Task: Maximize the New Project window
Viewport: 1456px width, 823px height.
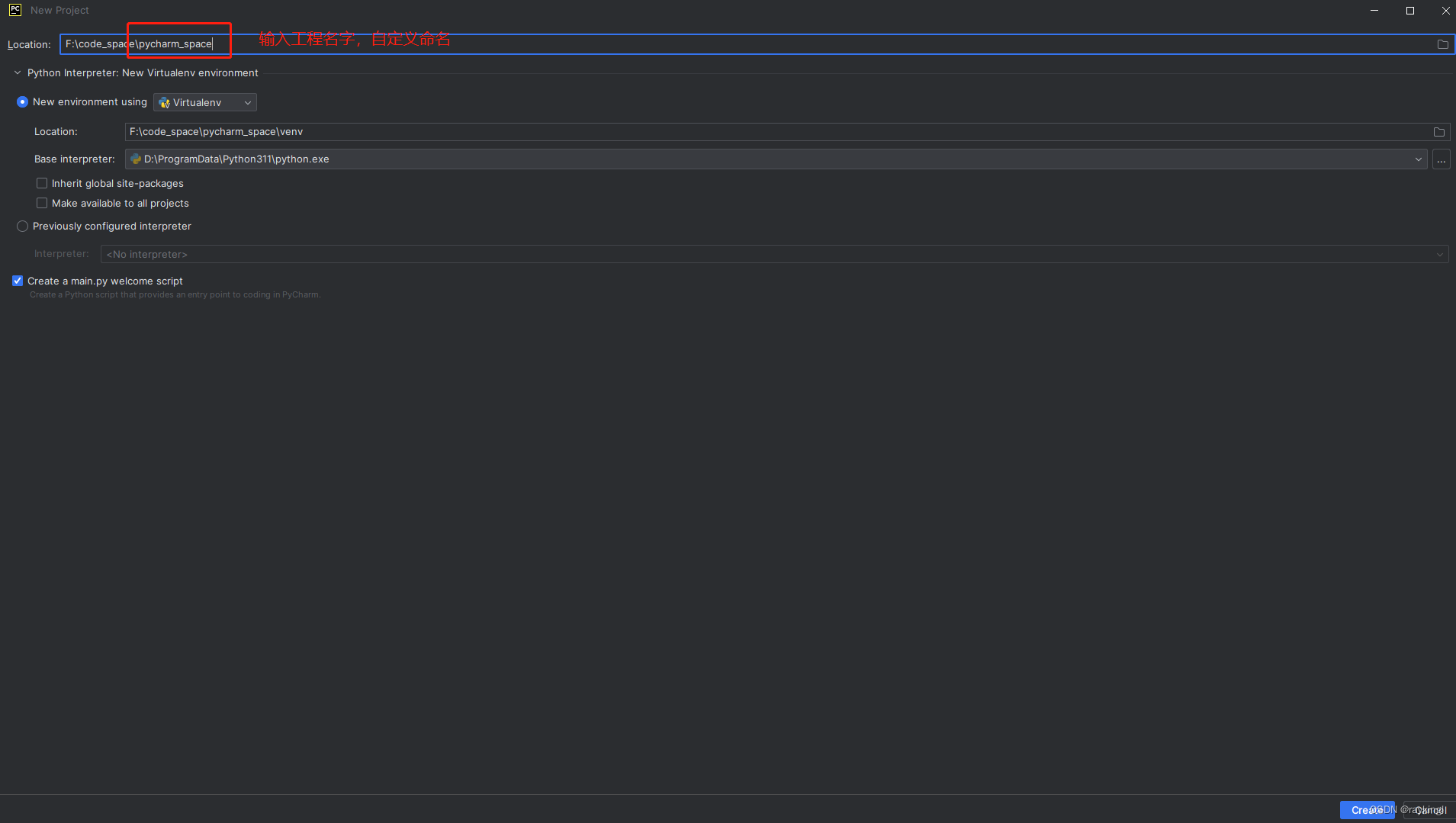Action: [1410, 11]
